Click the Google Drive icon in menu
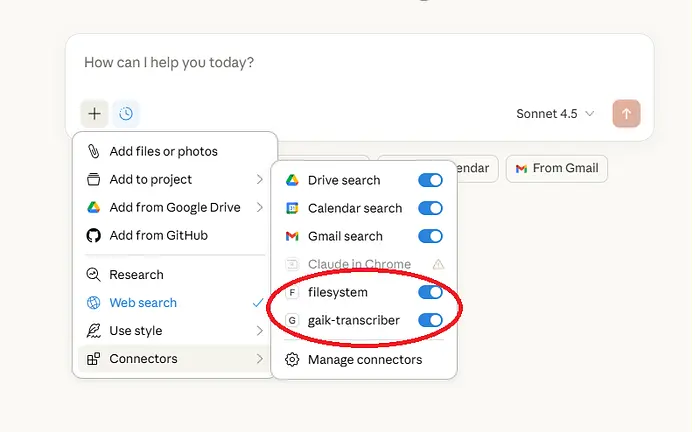700x432 pixels. [93, 207]
